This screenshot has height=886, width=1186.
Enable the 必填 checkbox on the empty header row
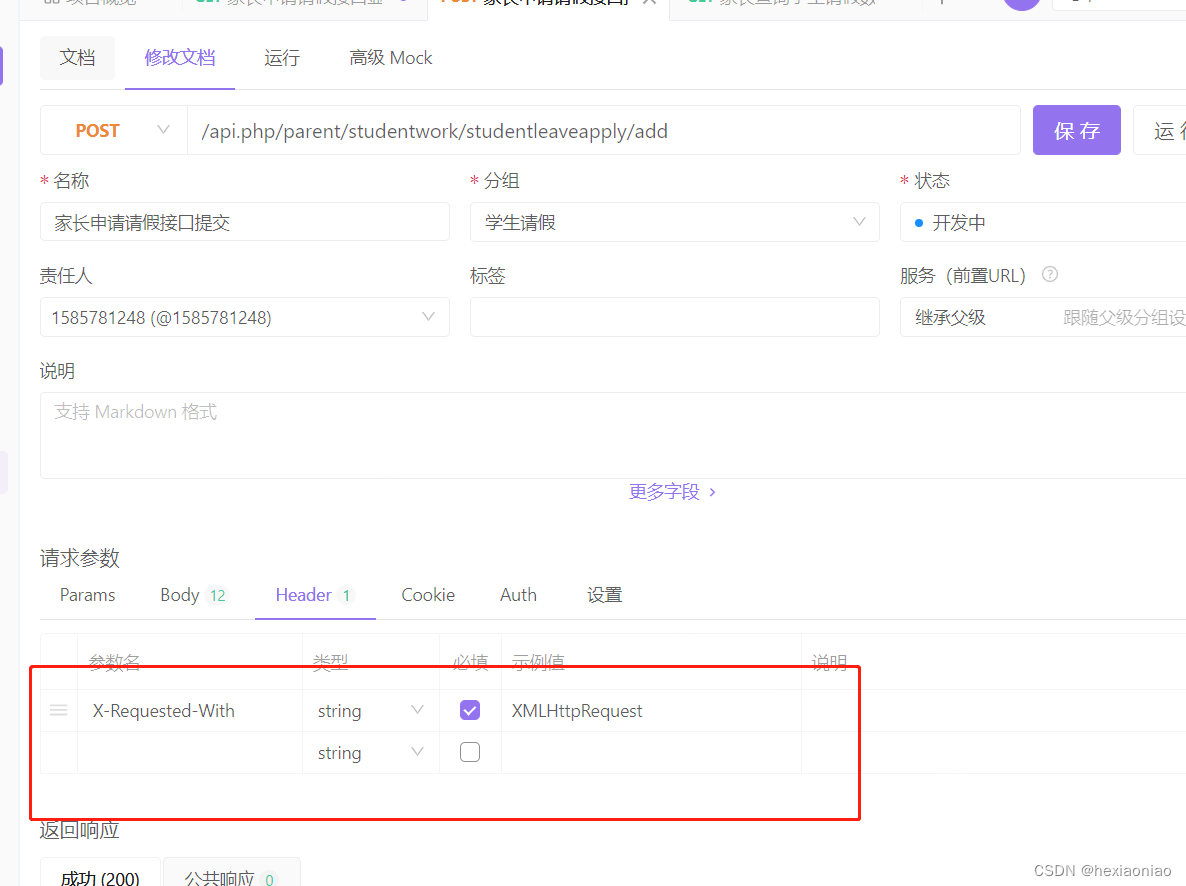469,751
